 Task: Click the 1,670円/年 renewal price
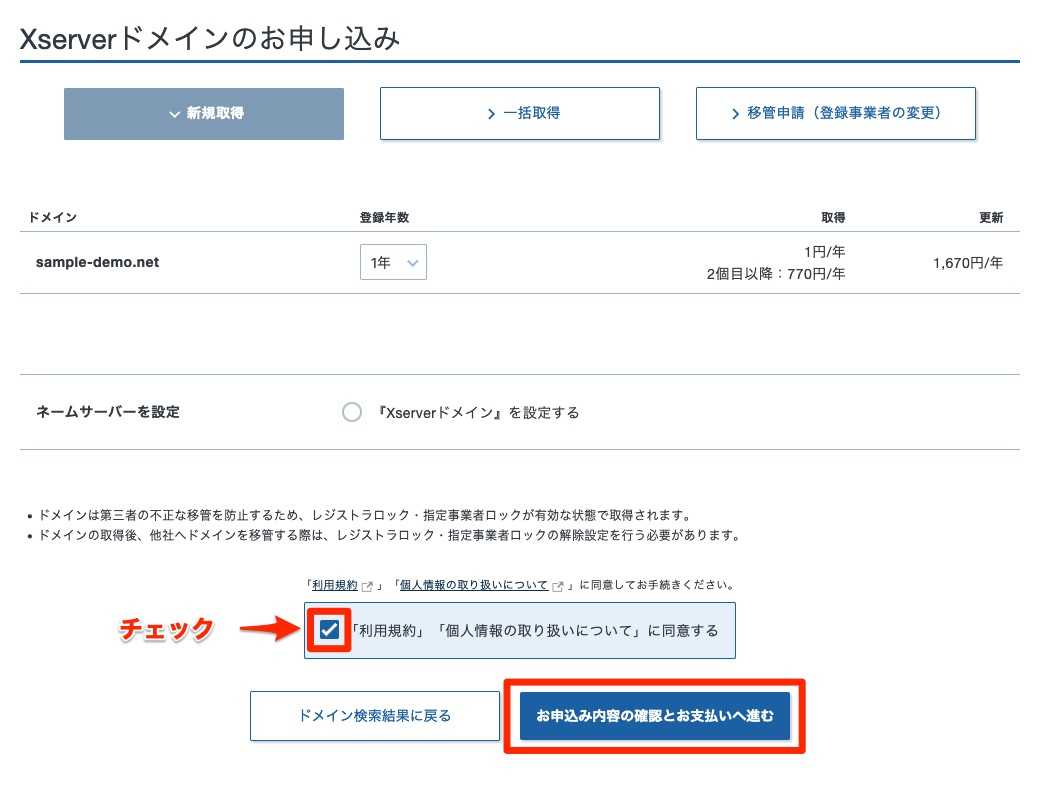[968, 263]
